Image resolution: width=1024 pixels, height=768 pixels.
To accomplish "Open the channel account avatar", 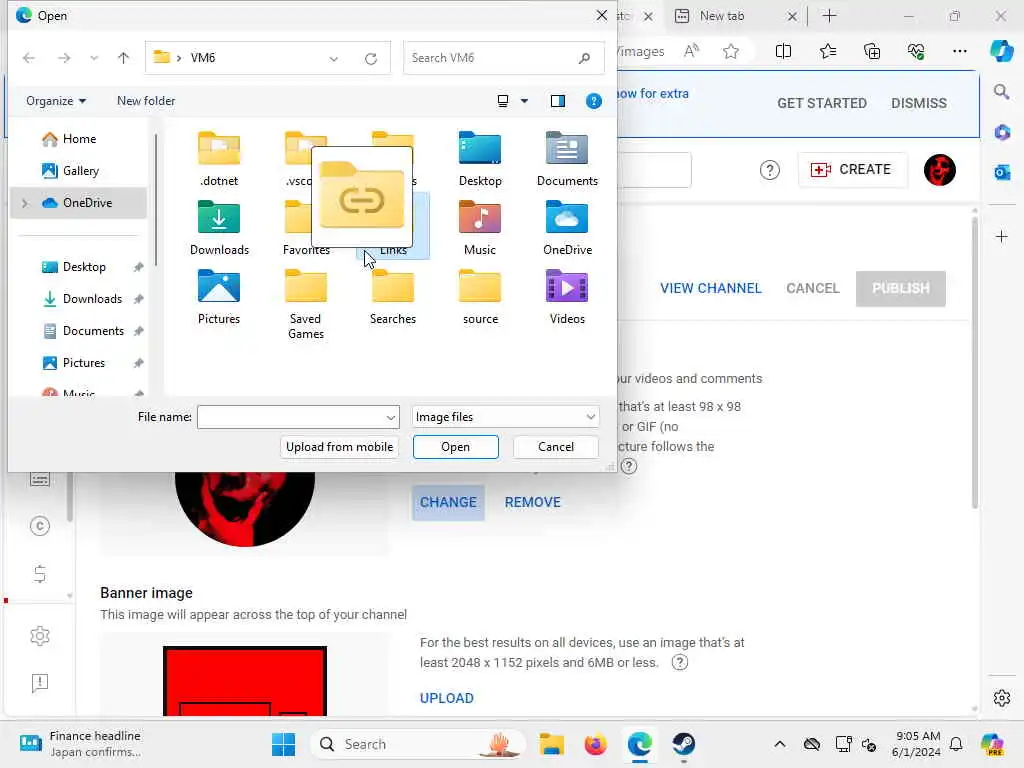I will pos(940,170).
